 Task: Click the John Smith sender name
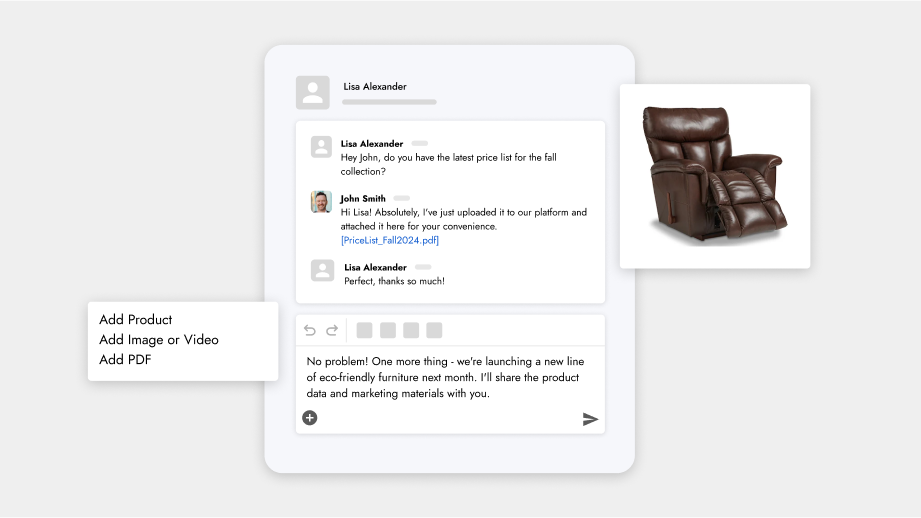(363, 198)
